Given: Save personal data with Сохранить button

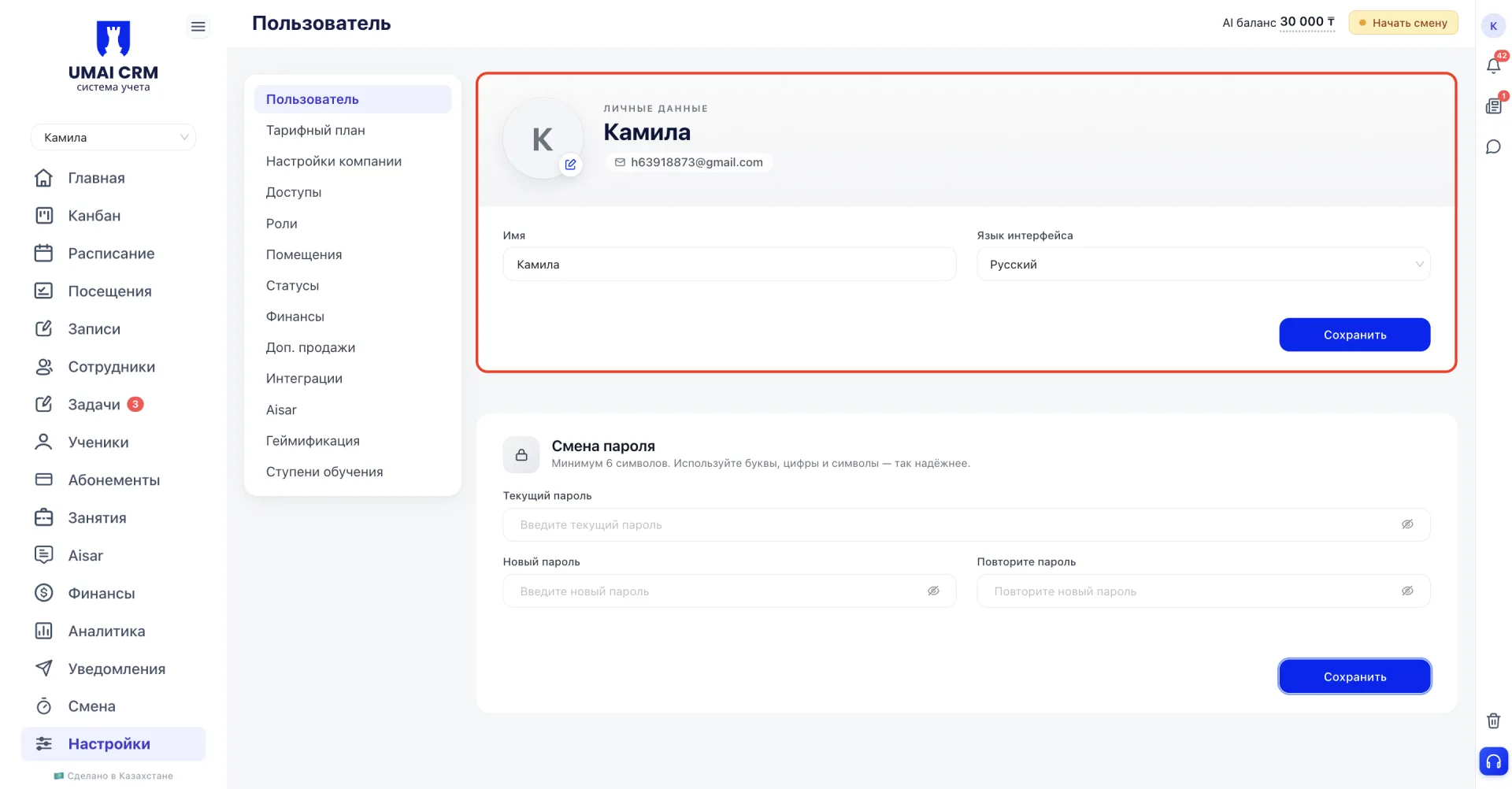Looking at the screenshot, I should (x=1354, y=335).
